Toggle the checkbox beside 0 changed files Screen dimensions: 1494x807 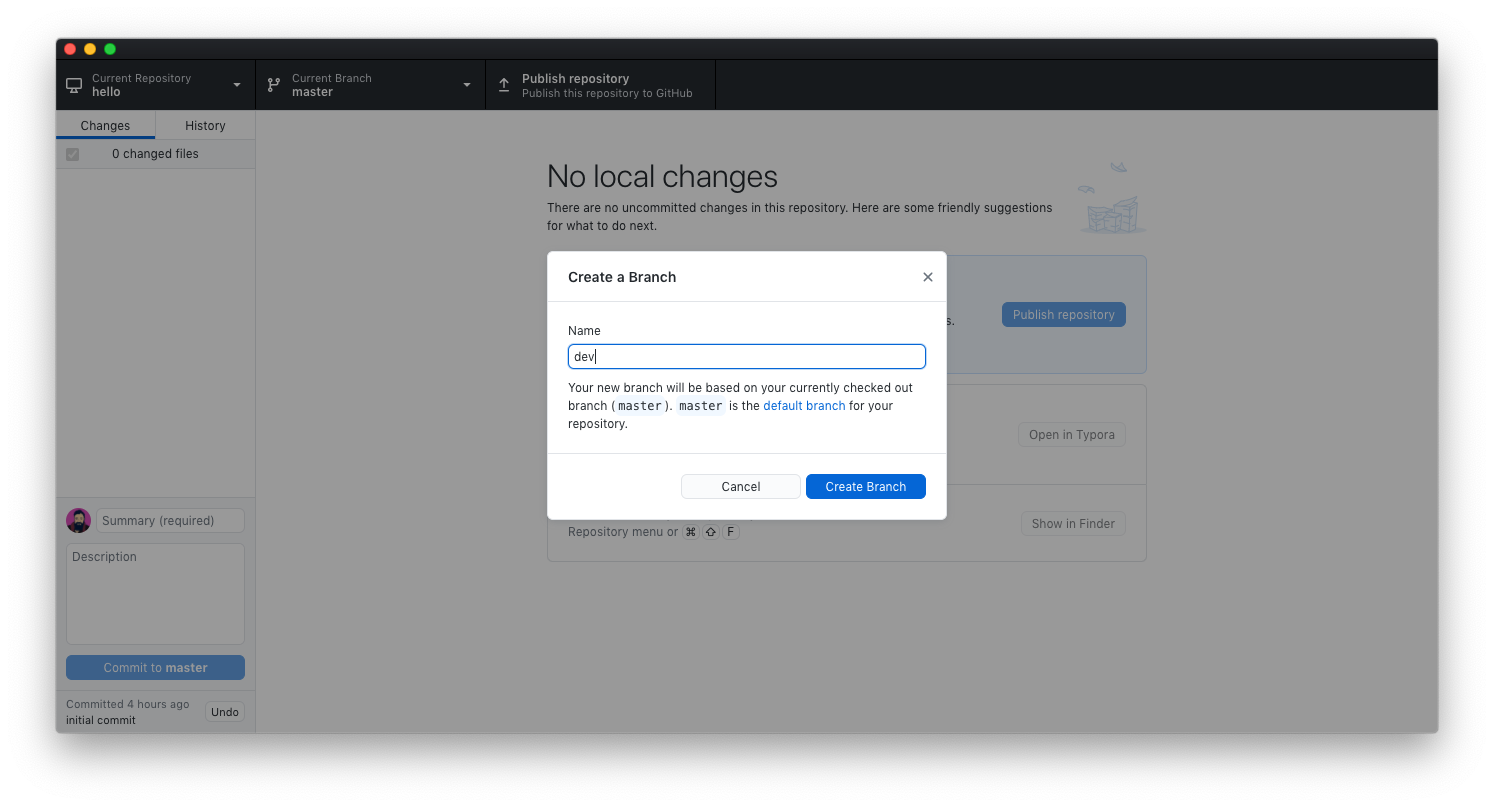[x=72, y=154]
